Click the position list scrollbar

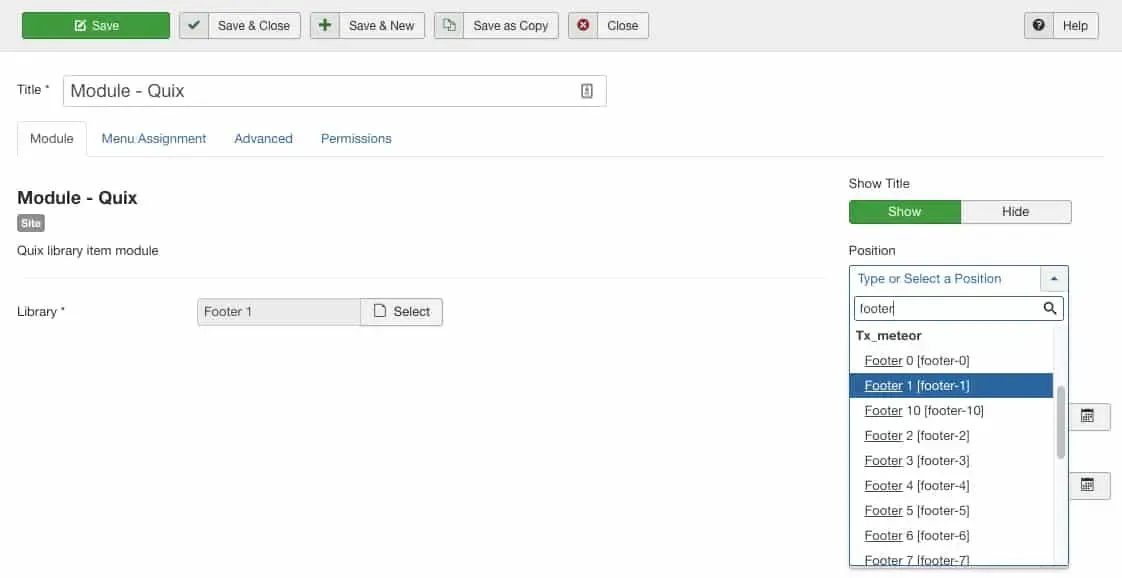tap(1060, 422)
